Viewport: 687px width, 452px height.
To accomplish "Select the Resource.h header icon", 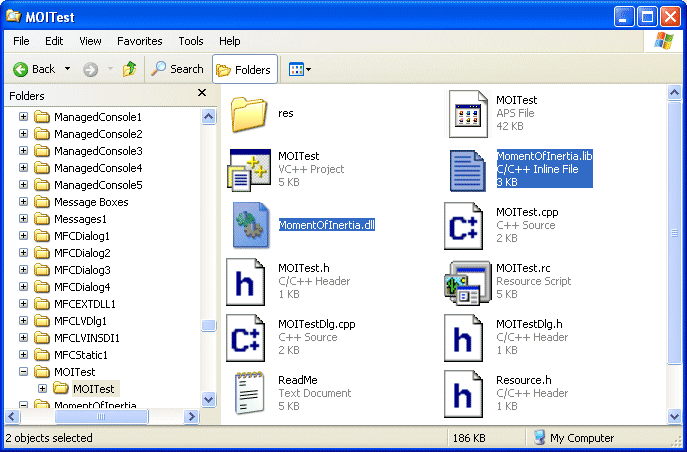I will click(464, 394).
